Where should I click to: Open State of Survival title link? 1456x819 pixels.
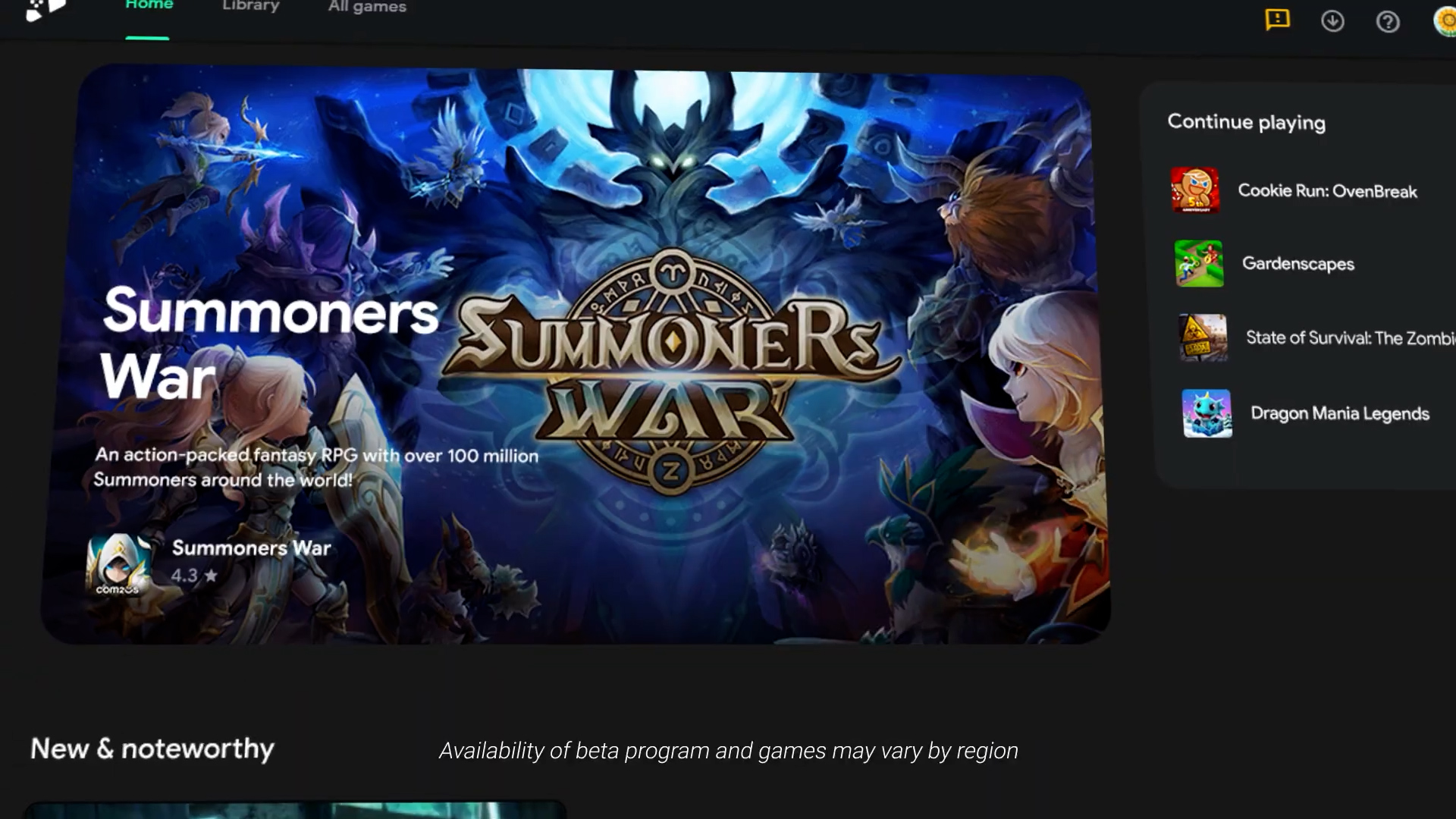click(1351, 338)
